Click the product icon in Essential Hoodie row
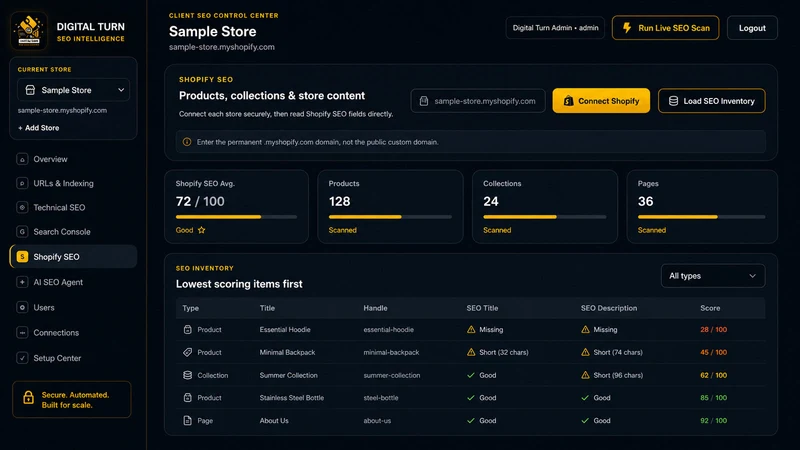800x450 pixels. coord(187,330)
